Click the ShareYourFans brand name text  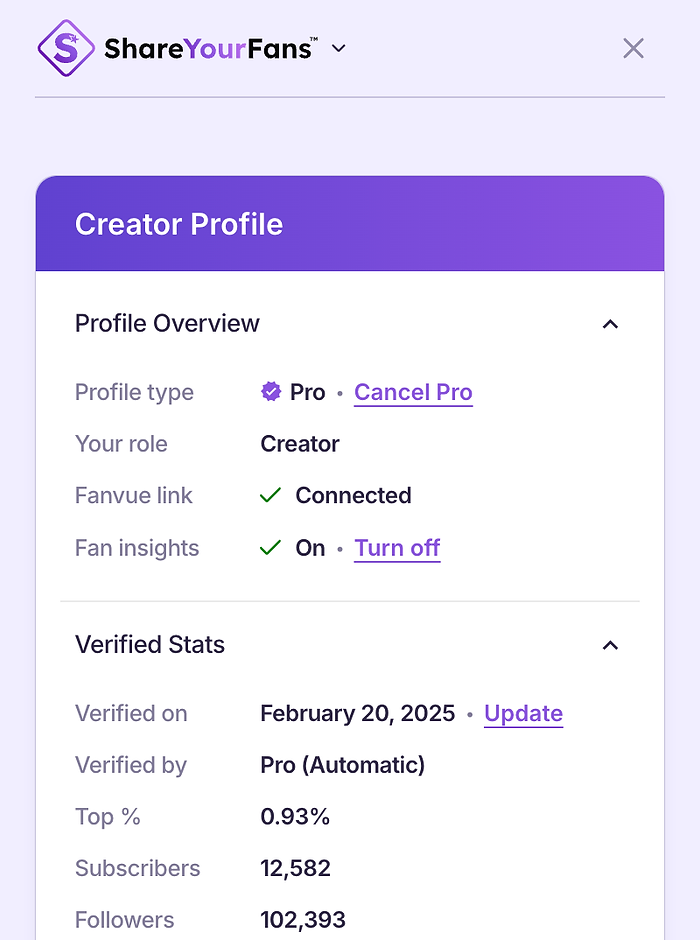point(210,48)
